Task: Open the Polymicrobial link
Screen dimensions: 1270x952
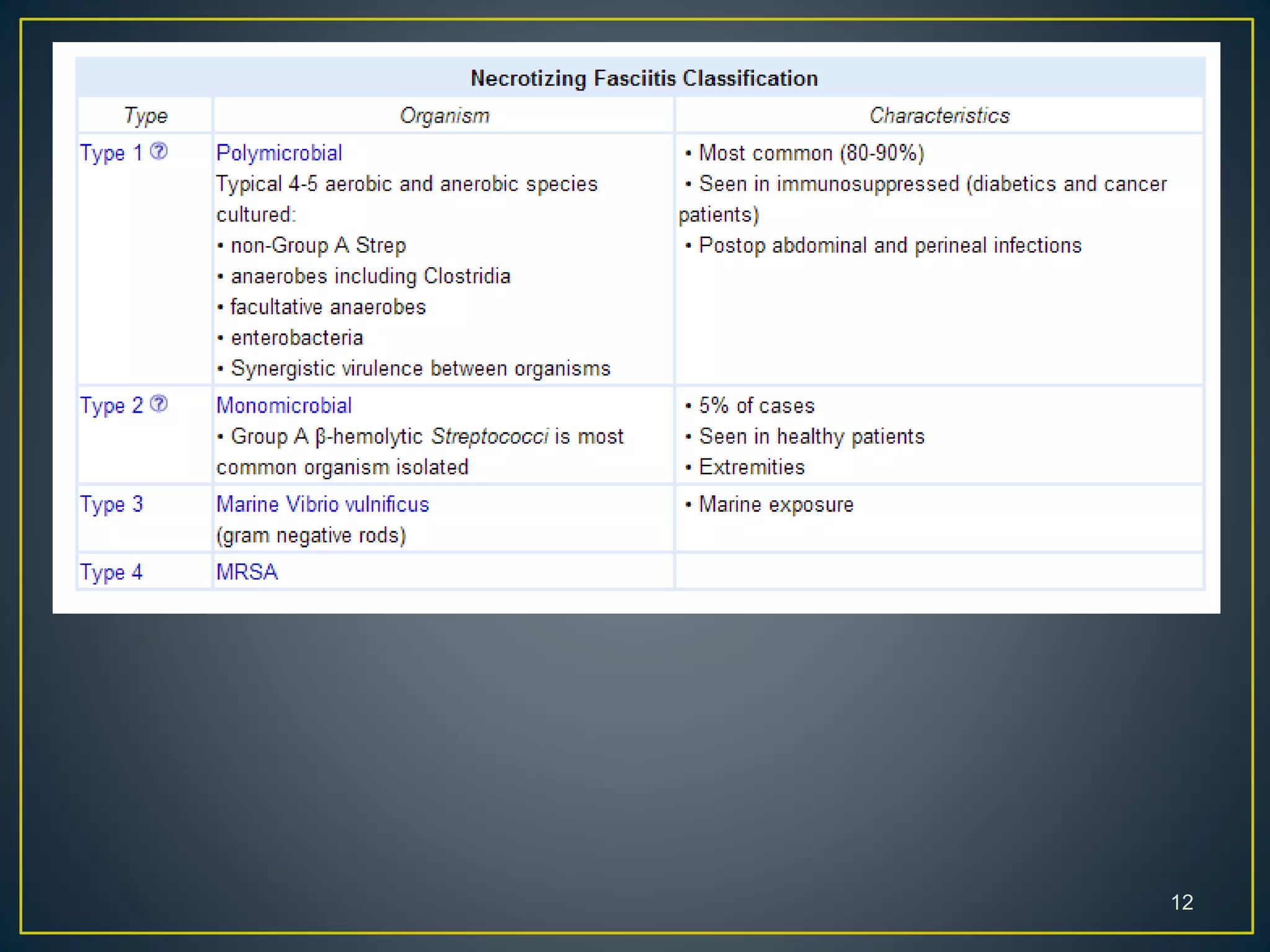Action: tap(279, 153)
